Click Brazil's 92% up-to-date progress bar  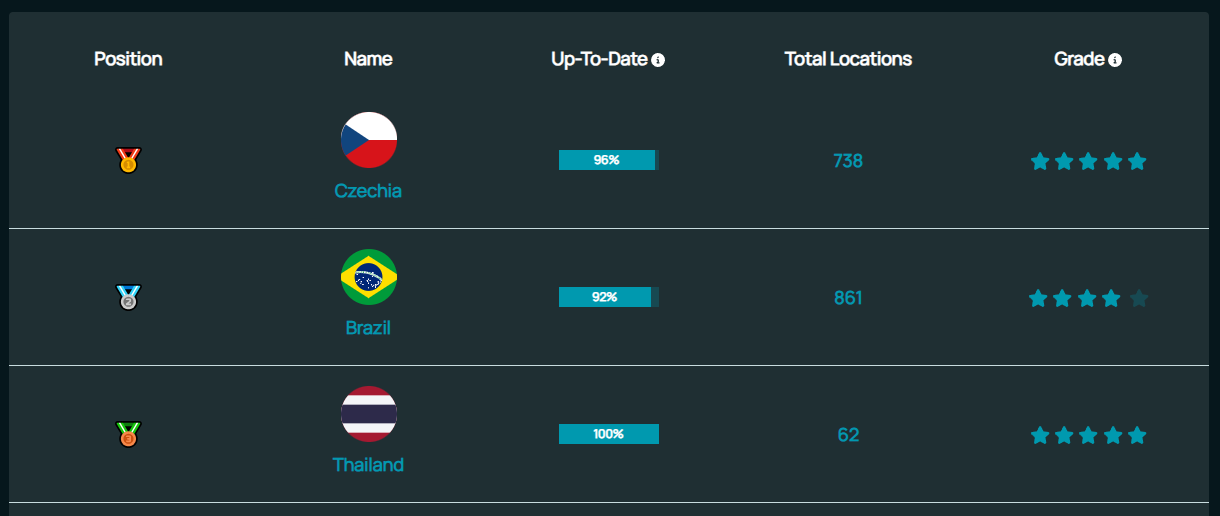coord(608,297)
